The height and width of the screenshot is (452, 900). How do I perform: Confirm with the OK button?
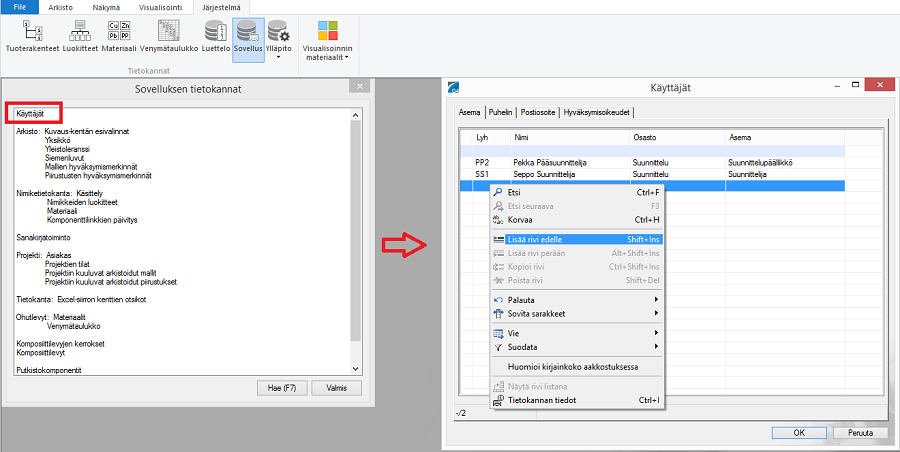pyautogui.click(x=799, y=433)
